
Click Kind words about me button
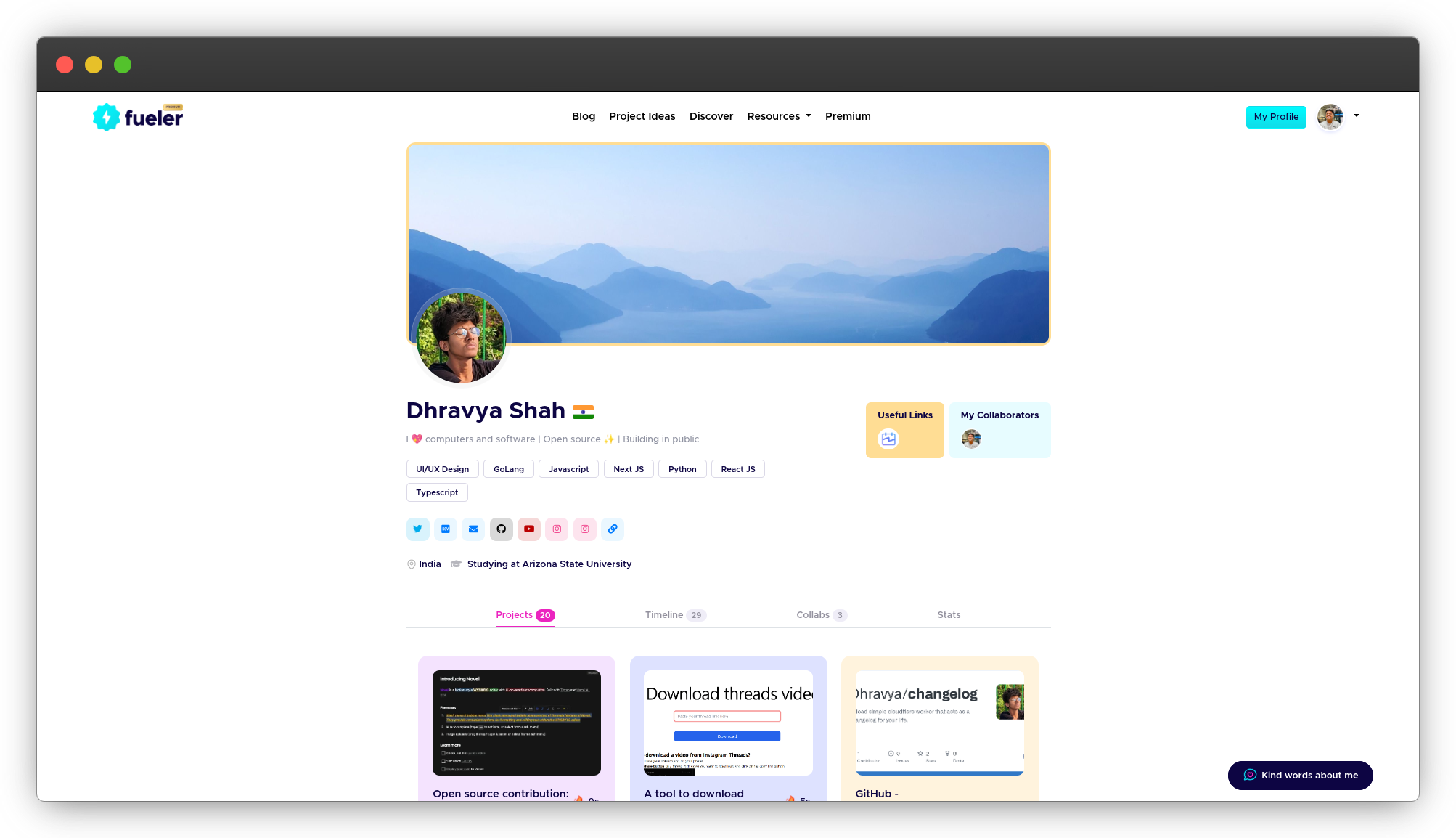[1300, 776]
